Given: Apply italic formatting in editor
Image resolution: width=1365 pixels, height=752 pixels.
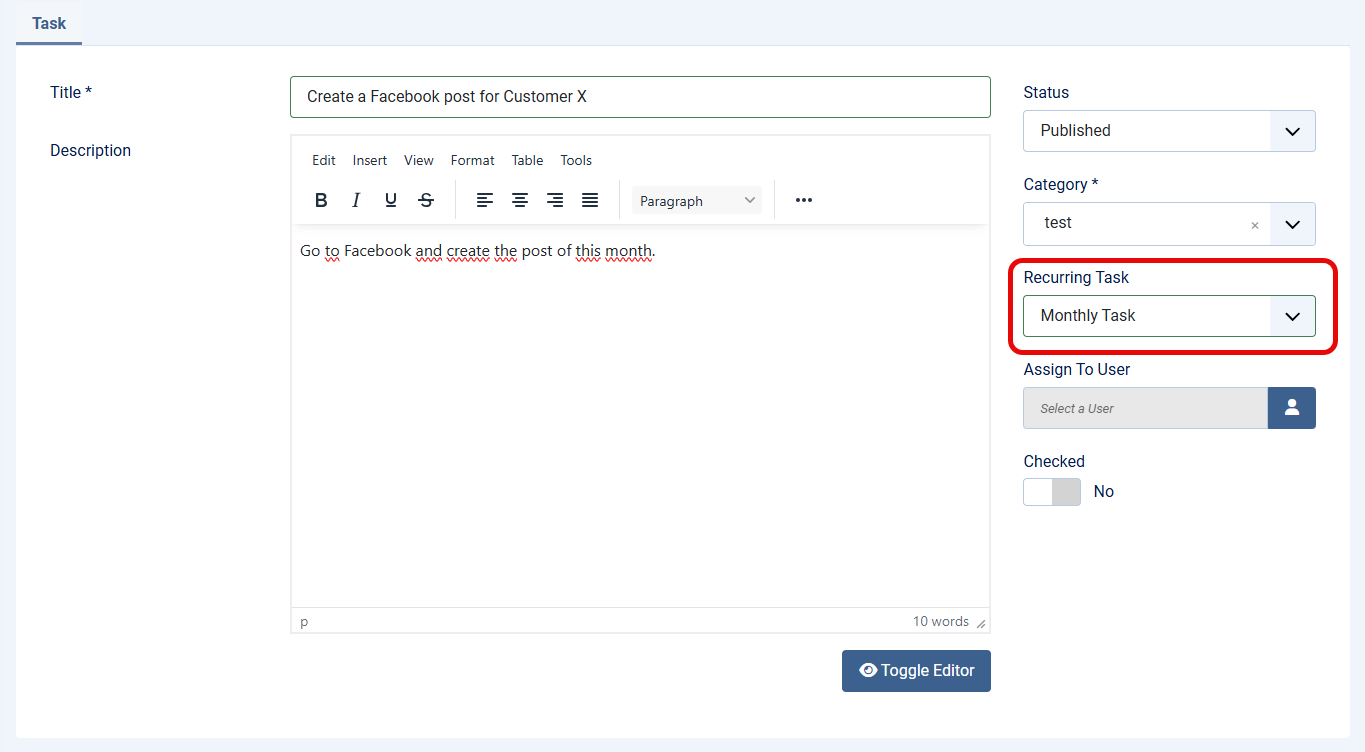Looking at the screenshot, I should [x=356, y=200].
